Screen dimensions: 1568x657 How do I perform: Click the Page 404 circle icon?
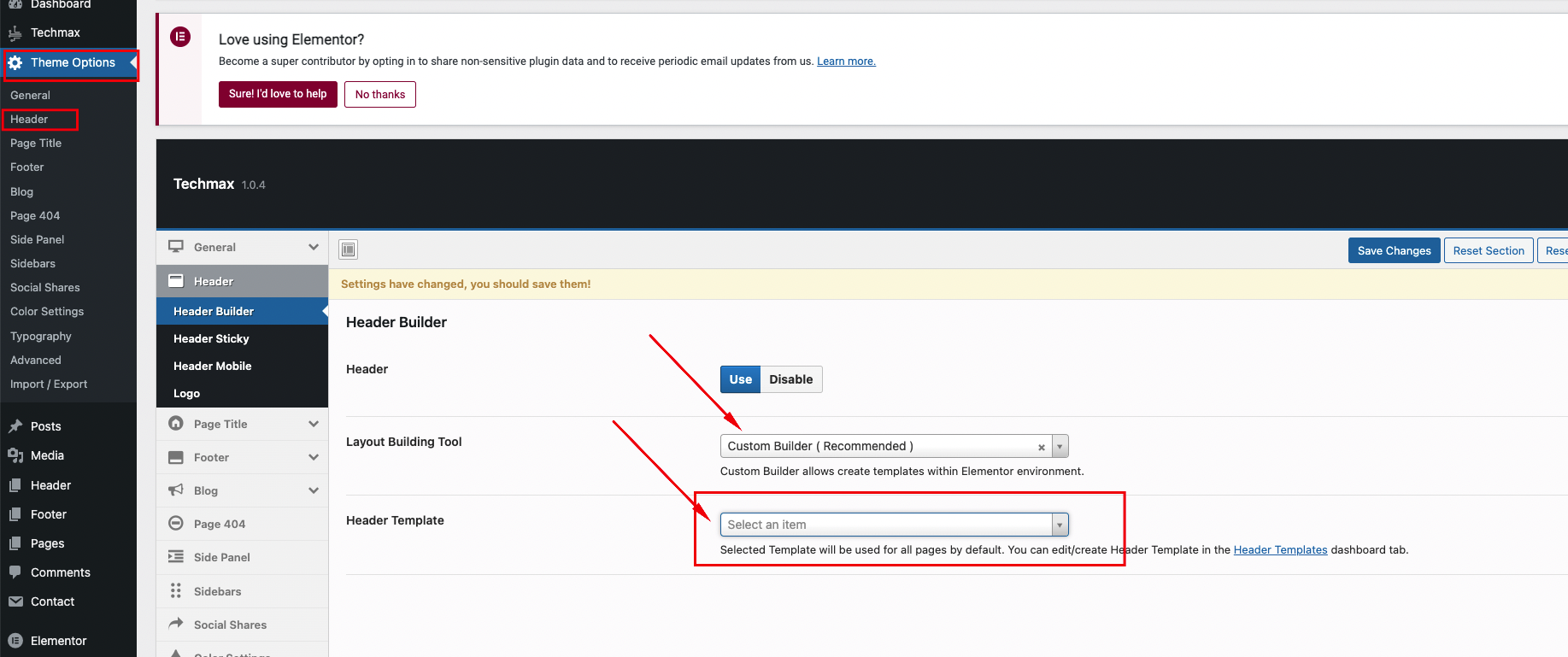tap(176, 524)
